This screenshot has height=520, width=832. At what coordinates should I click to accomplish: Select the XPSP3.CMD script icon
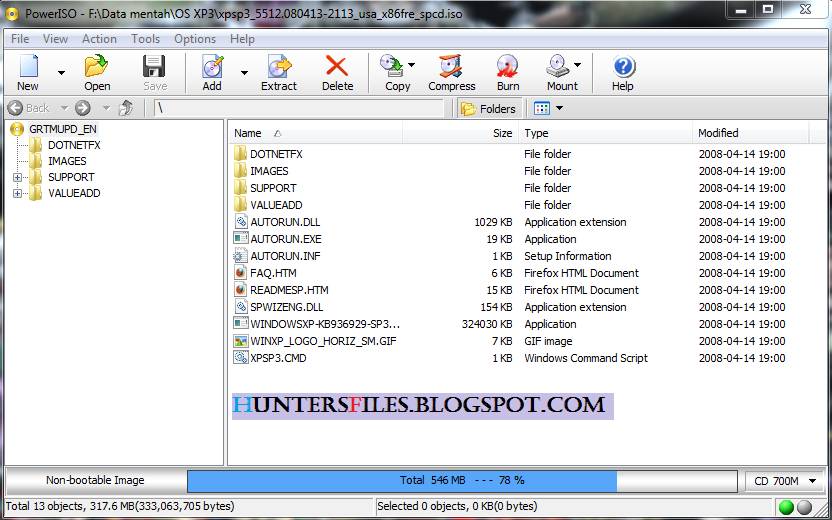[x=241, y=358]
